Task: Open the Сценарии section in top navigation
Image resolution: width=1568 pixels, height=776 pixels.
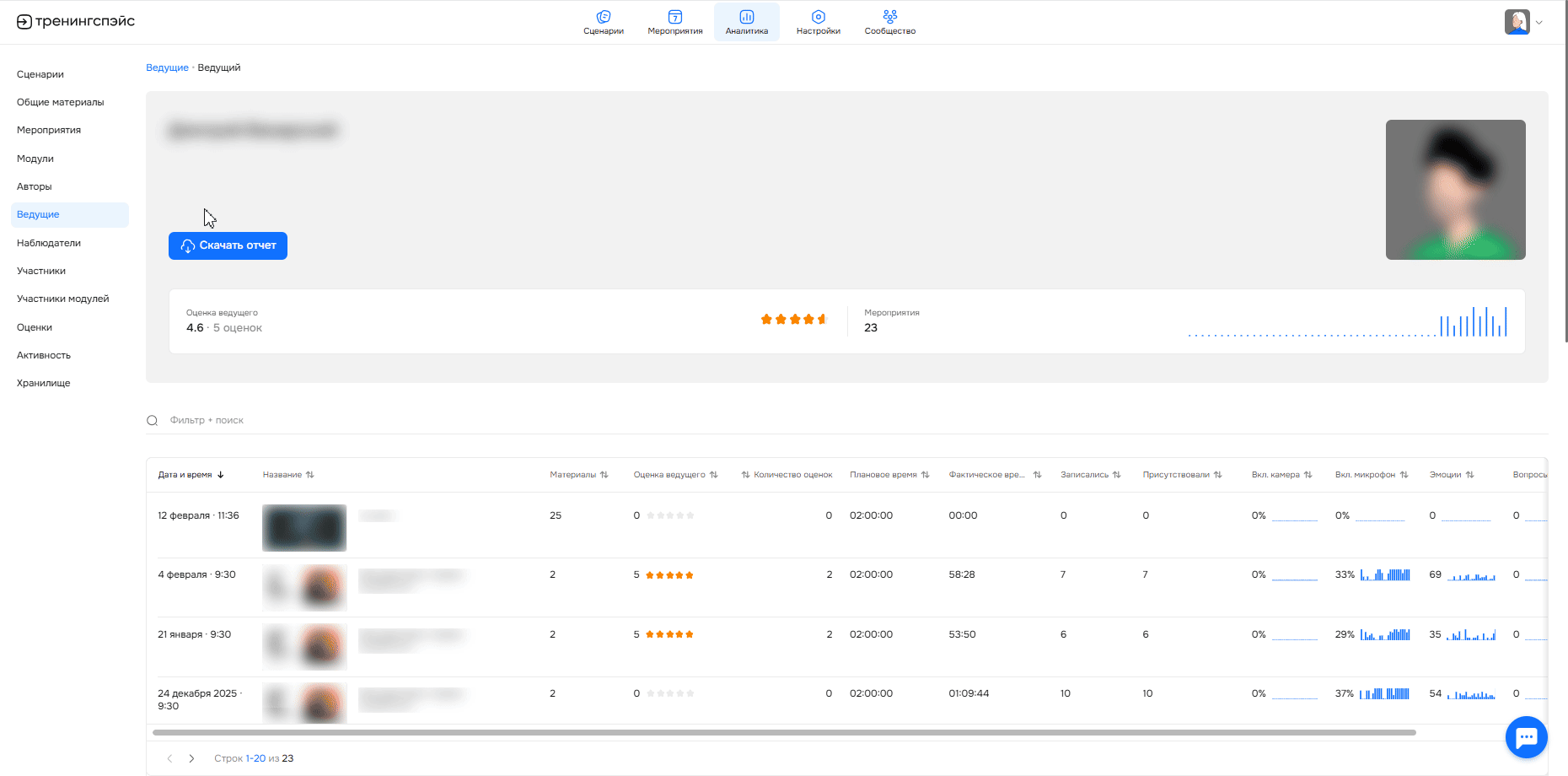Action: click(x=603, y=22)
